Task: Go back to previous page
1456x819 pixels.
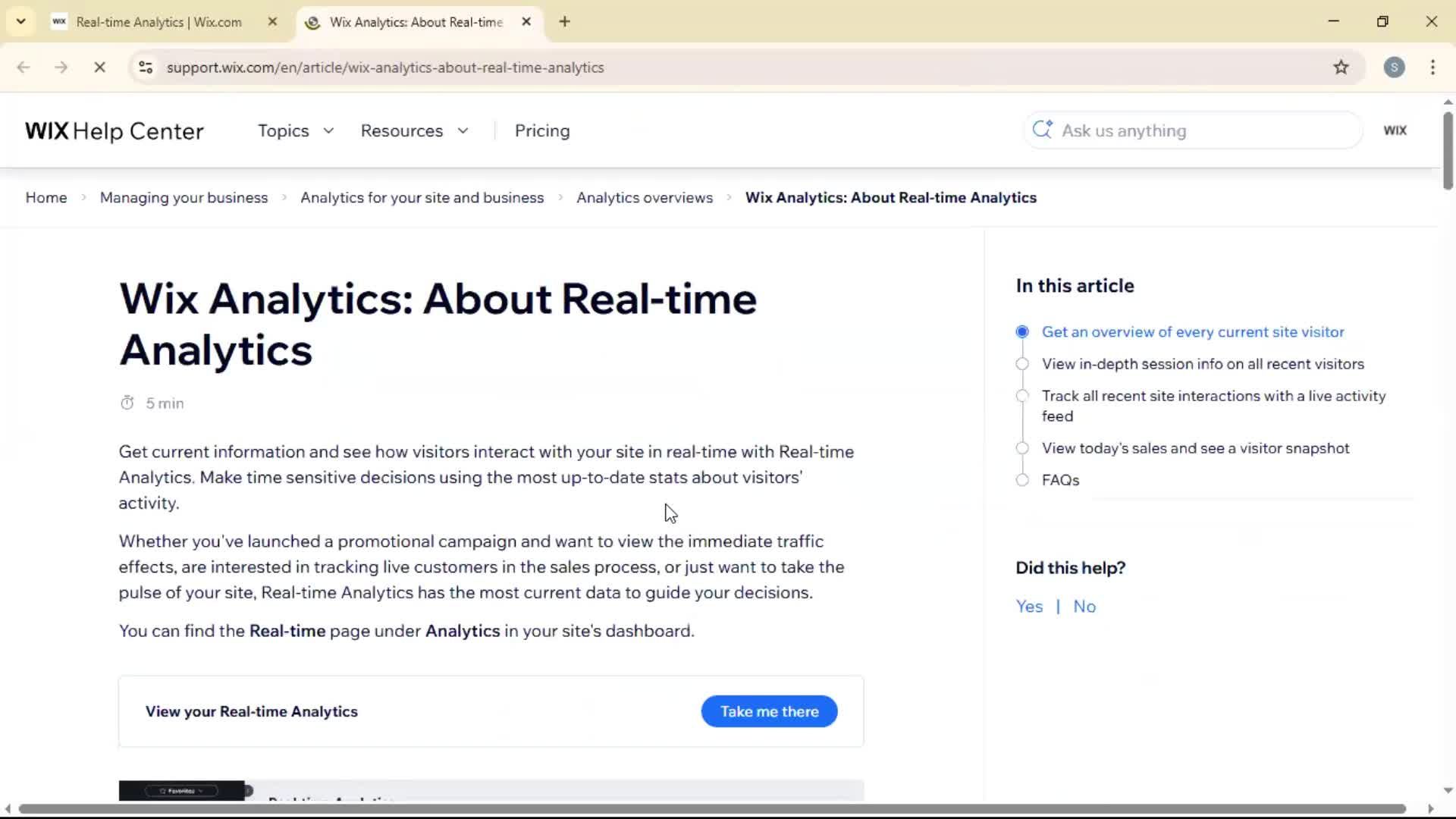Action: [x=24, y=67]
